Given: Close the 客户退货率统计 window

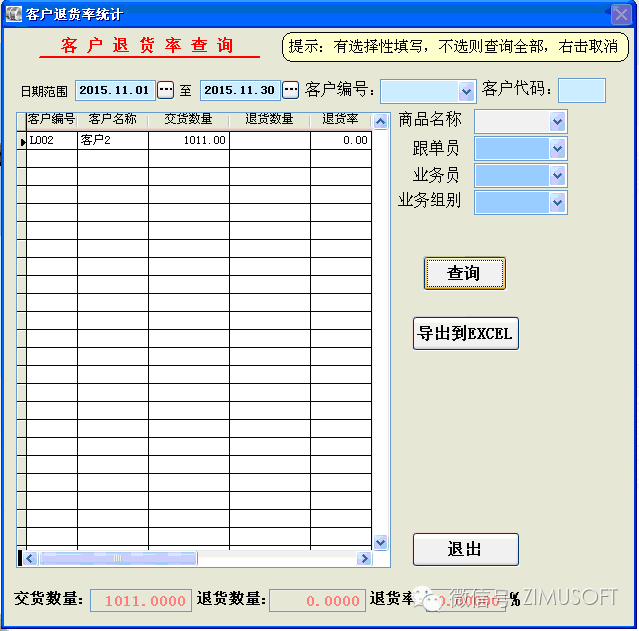Looking at the screenshot, I should point(622,14).
